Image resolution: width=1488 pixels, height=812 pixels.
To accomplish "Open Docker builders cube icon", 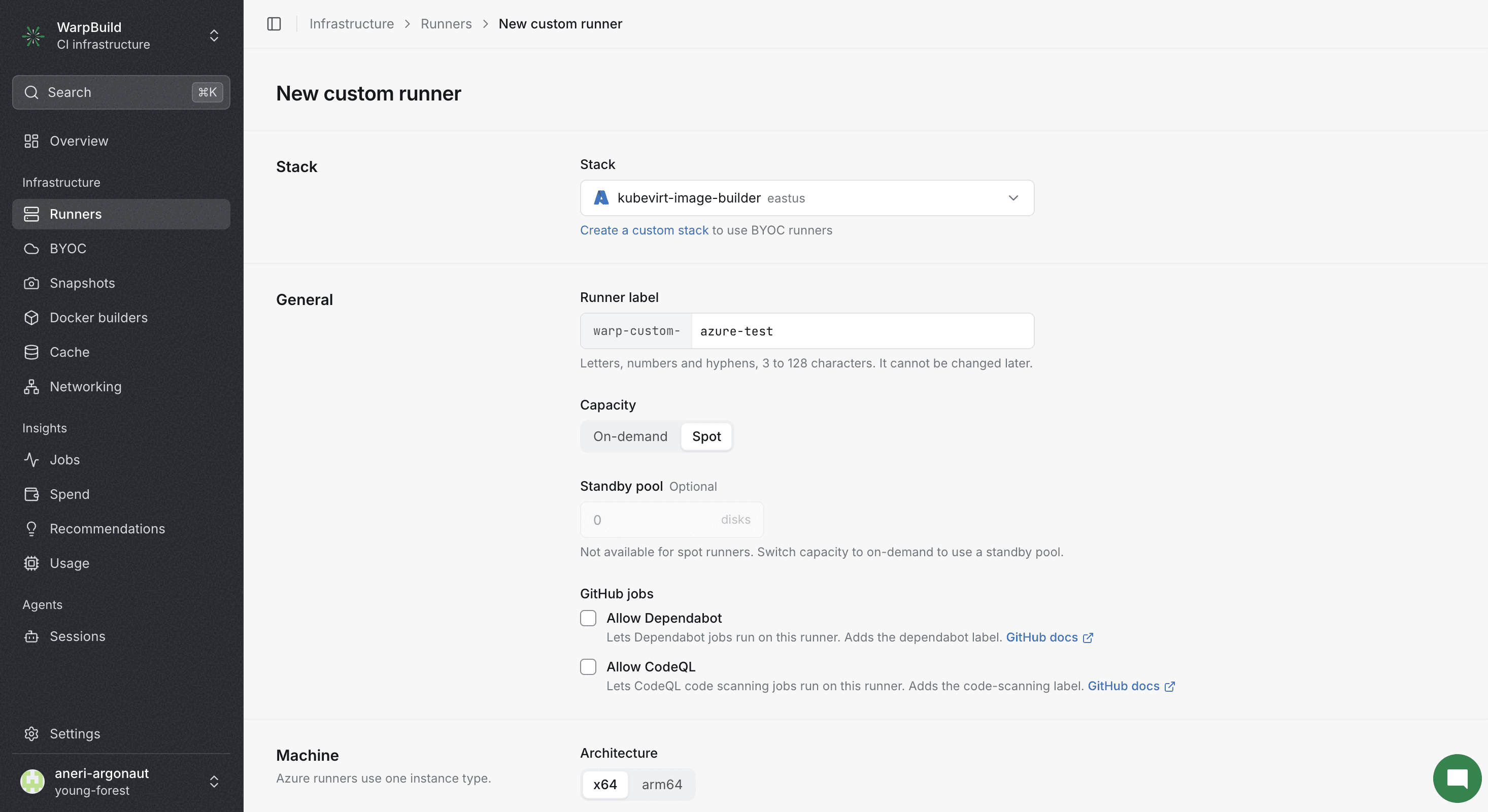I will [x=31, y=318].
